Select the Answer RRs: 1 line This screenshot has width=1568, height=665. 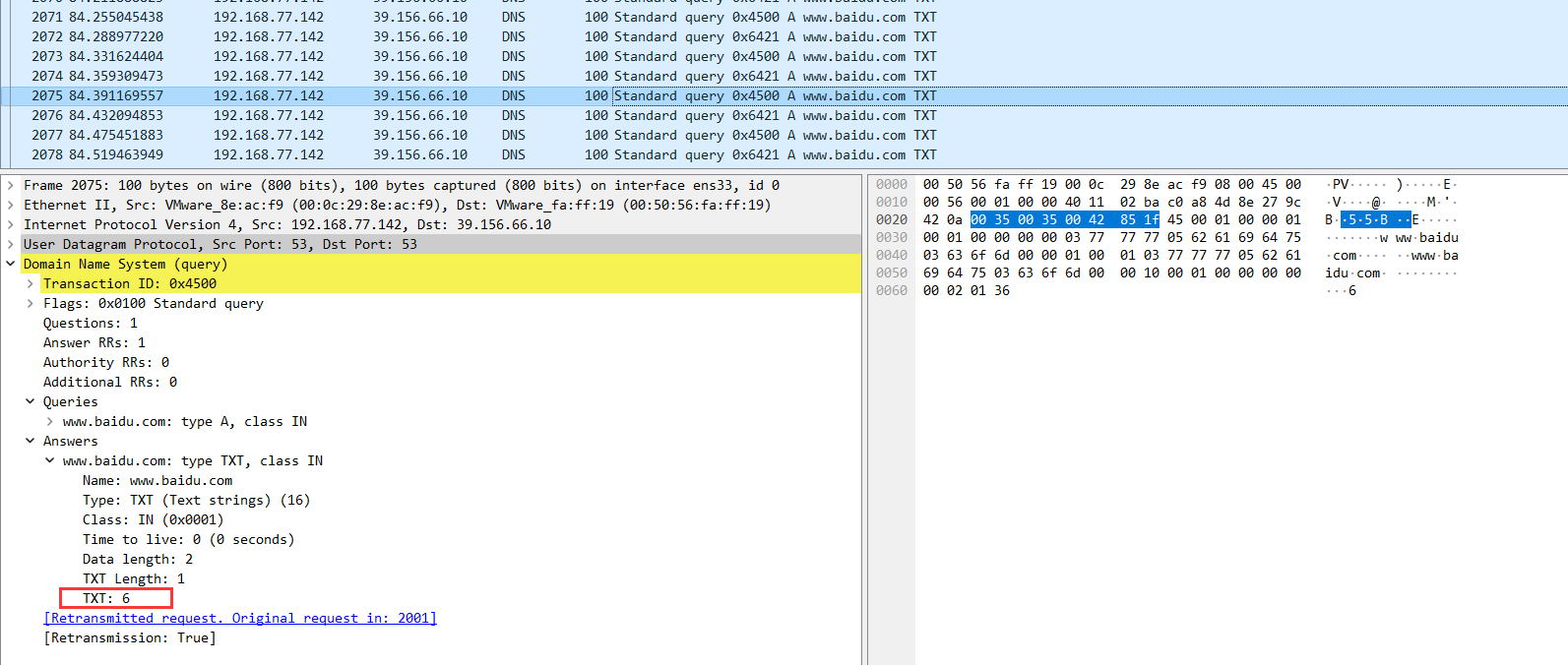click(x=94, y=342)
